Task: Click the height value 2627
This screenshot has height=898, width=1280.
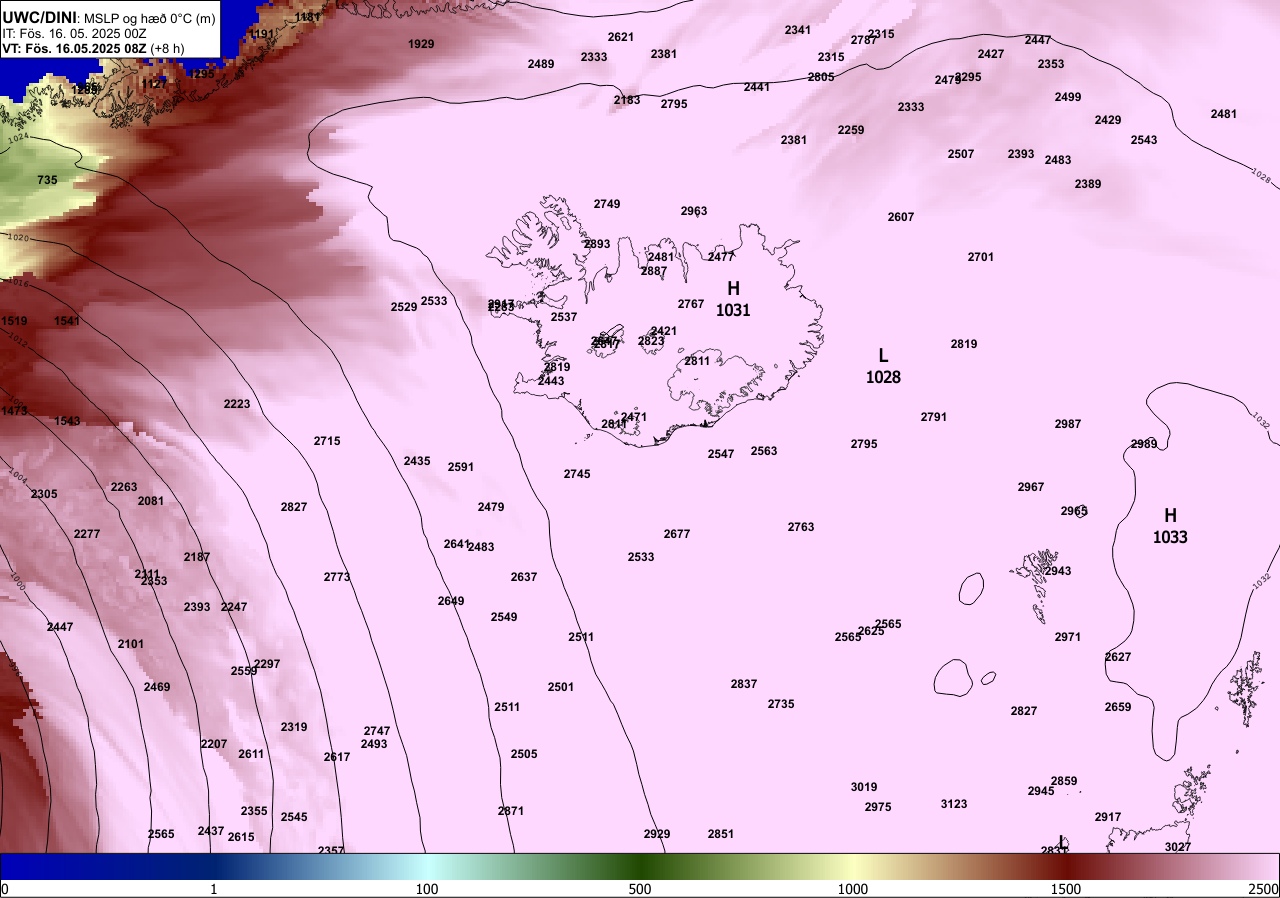Action: click(1118, 657)
